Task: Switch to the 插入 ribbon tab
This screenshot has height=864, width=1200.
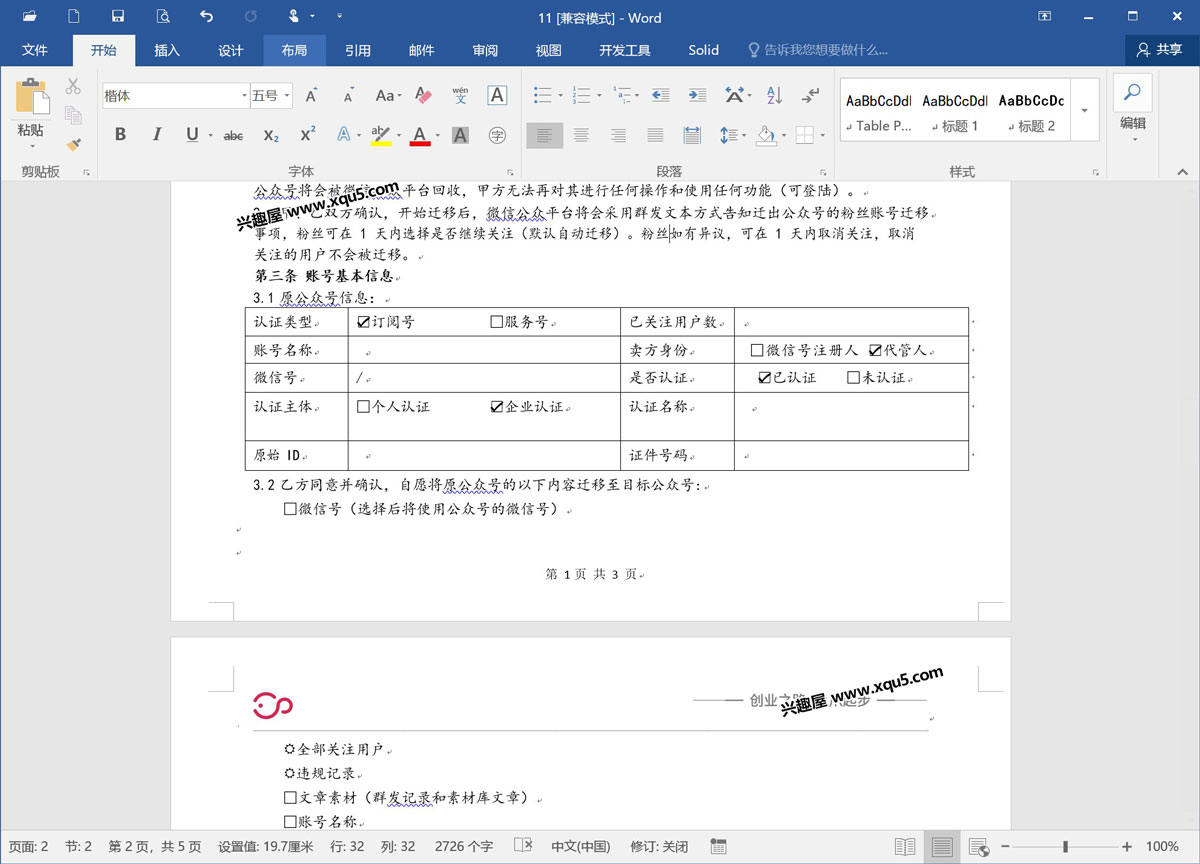Action: (167, 50)
